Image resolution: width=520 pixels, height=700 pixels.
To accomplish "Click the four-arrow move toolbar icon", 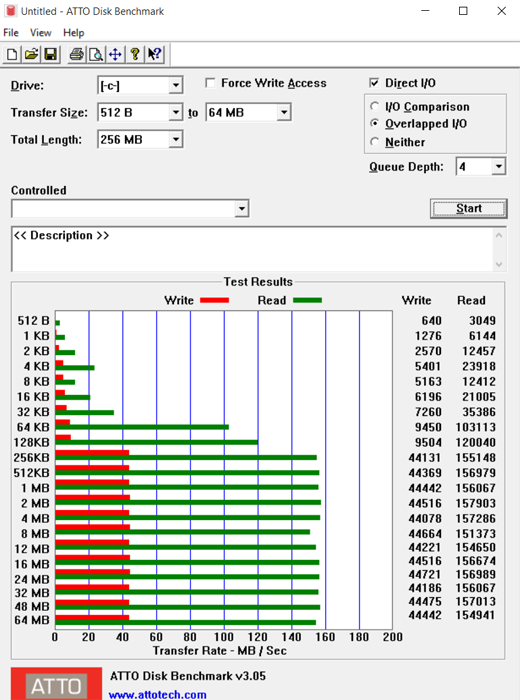I will (x=115, y=54).
